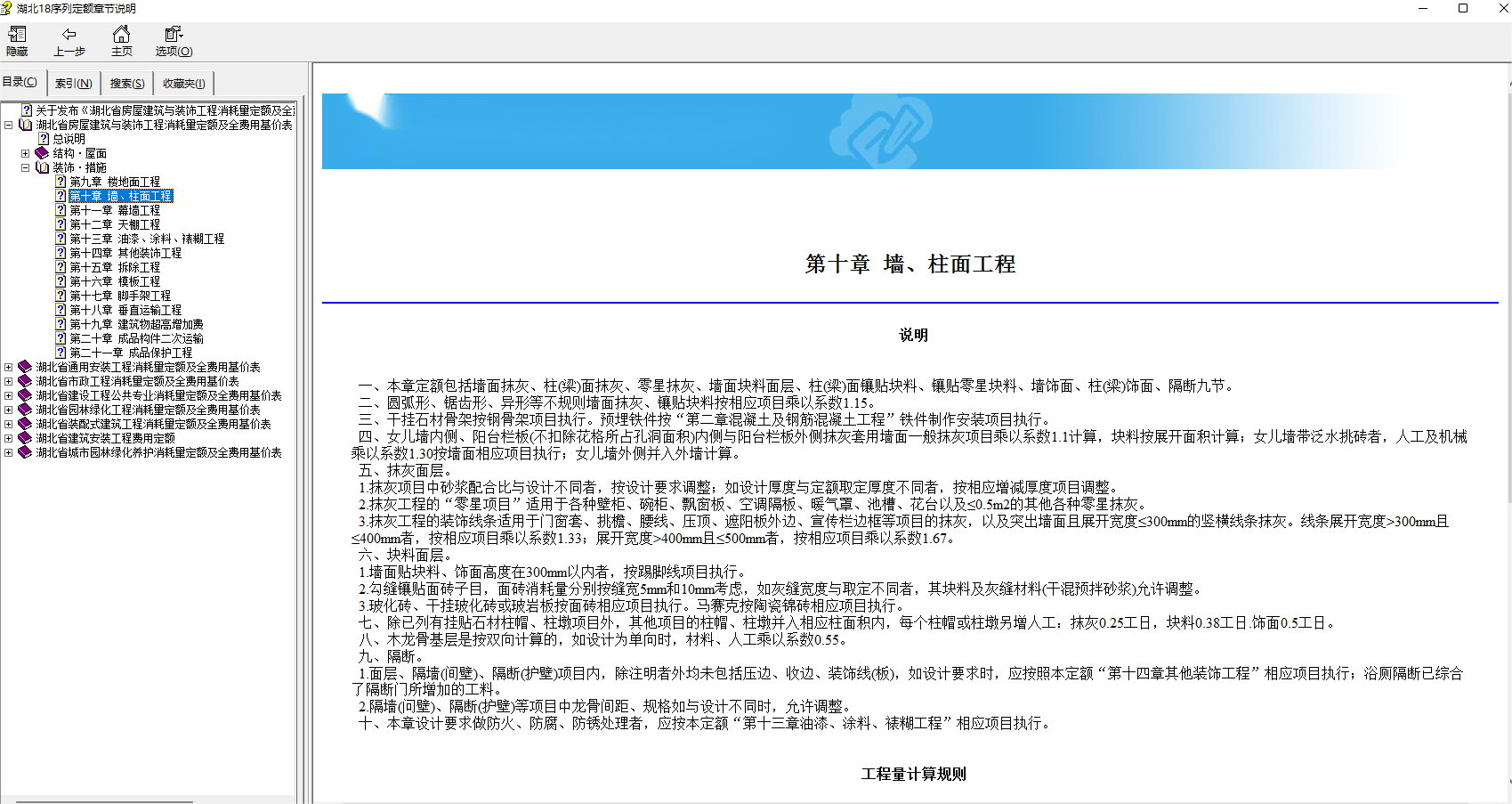Image resolution: width=1512 pixels, height=804 pixels.
Task: Click the 说明 section heading
Action: [x=913, y=335]
